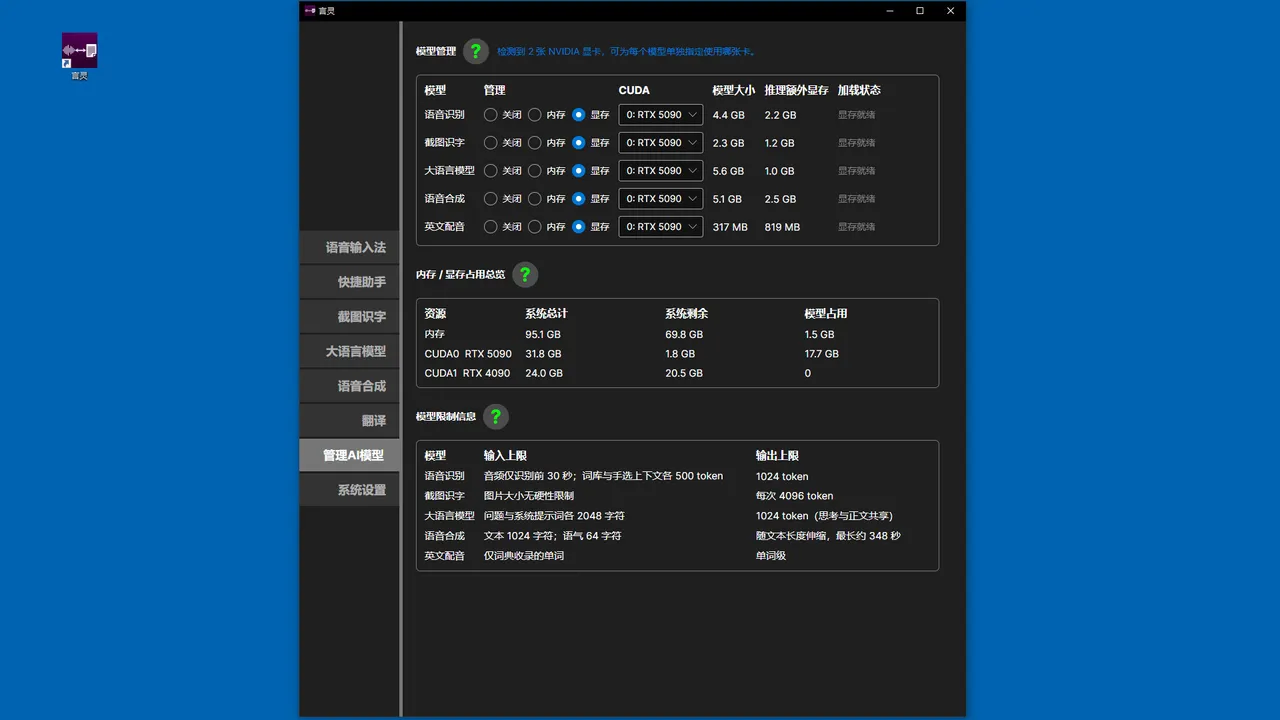Screen dimensions: 1280x720
Task: Maximize the 言灵 window
Action: [920, 11]
